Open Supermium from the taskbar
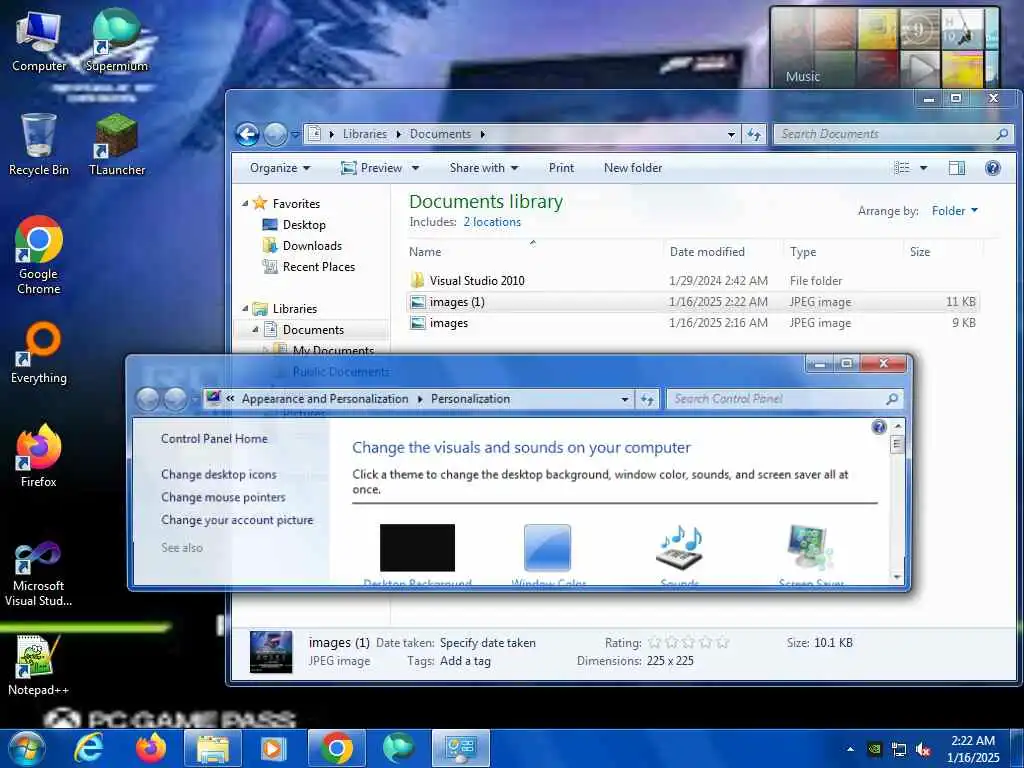Image resolution: width=1024 pixels, height=768 pixels. click(398, 748)
